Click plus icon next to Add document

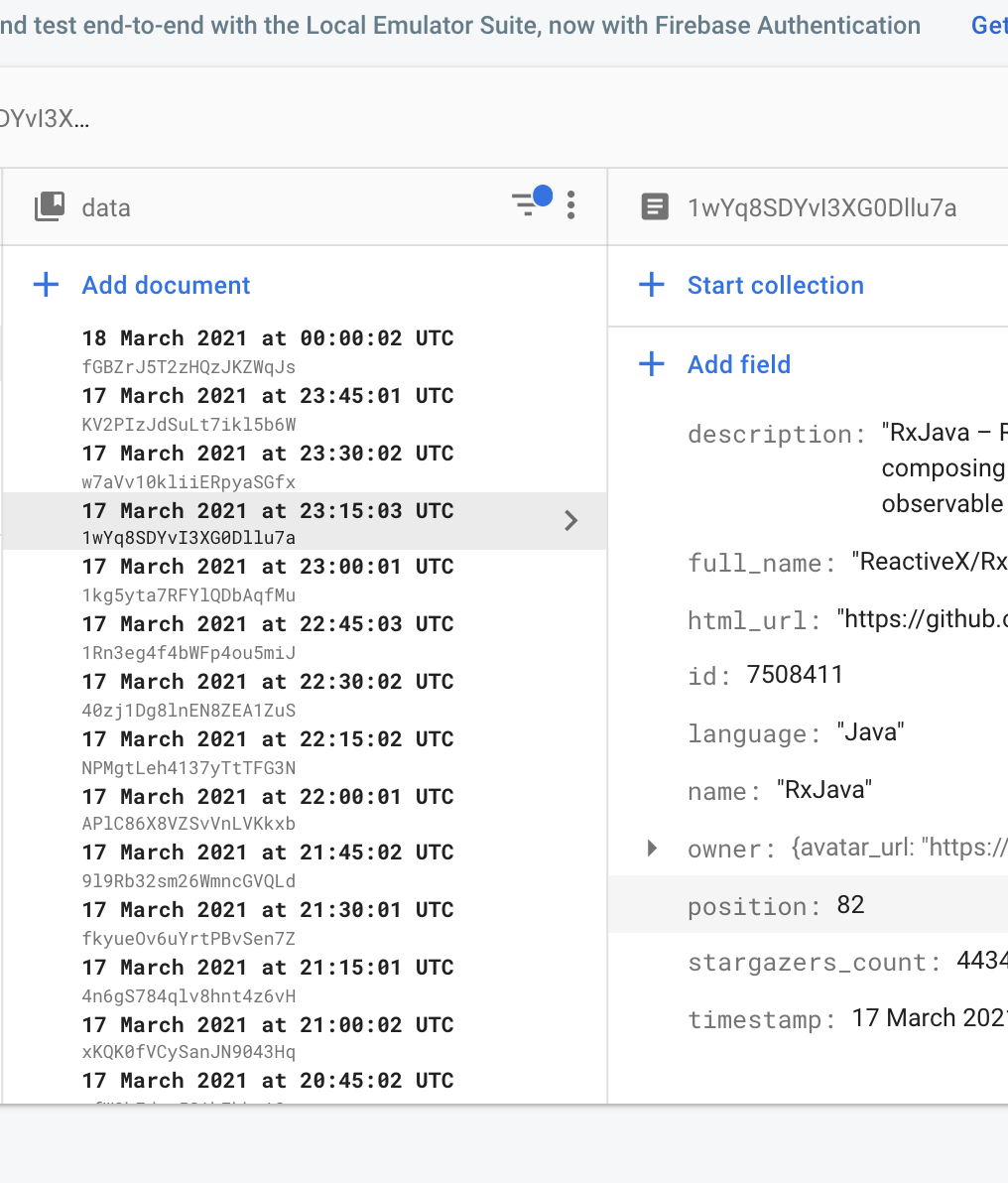coord(46,285)
